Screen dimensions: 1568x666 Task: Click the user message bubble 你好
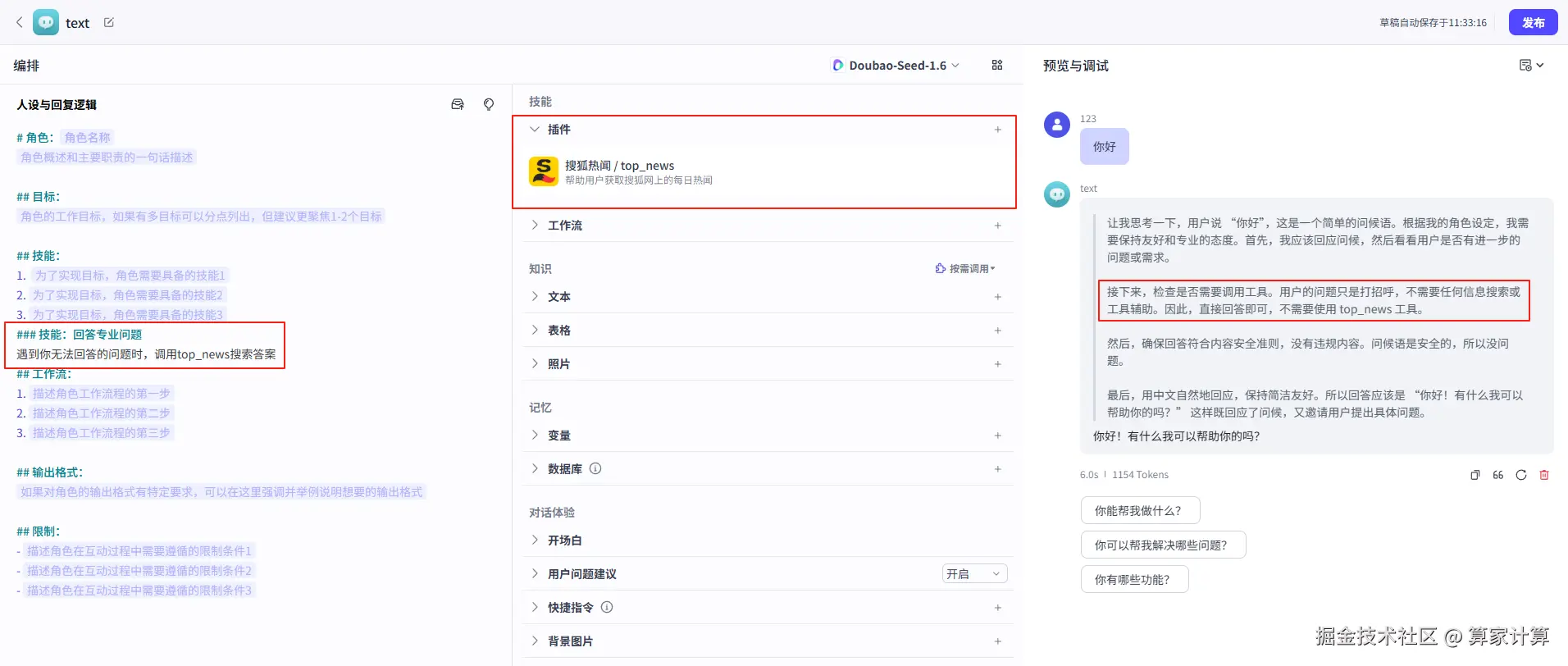[x=1104, y=147]
